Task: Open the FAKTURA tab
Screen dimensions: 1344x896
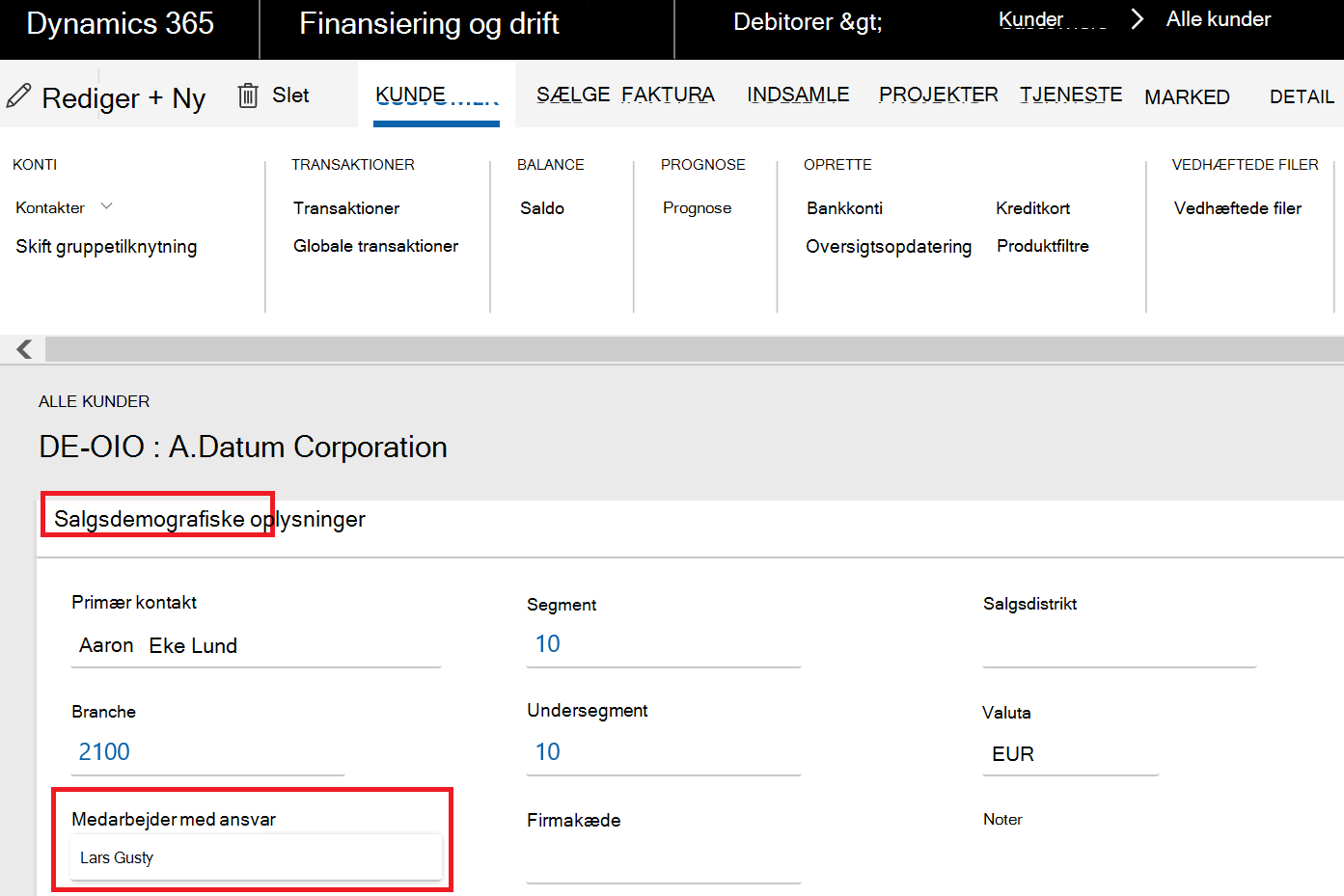Action: [x=668, y=95]
